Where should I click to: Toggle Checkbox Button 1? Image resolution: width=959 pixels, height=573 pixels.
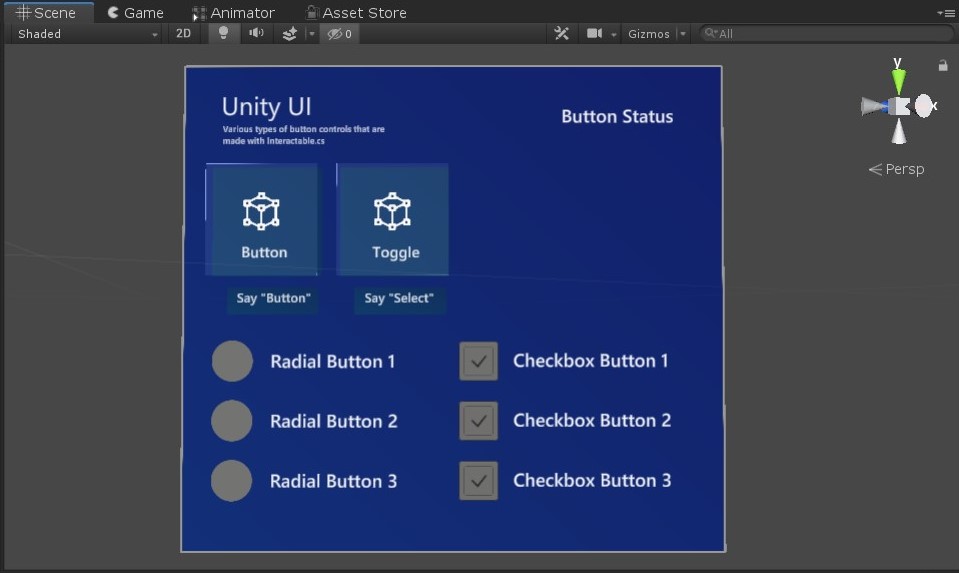pyautogui.click(x=478, y=361)
